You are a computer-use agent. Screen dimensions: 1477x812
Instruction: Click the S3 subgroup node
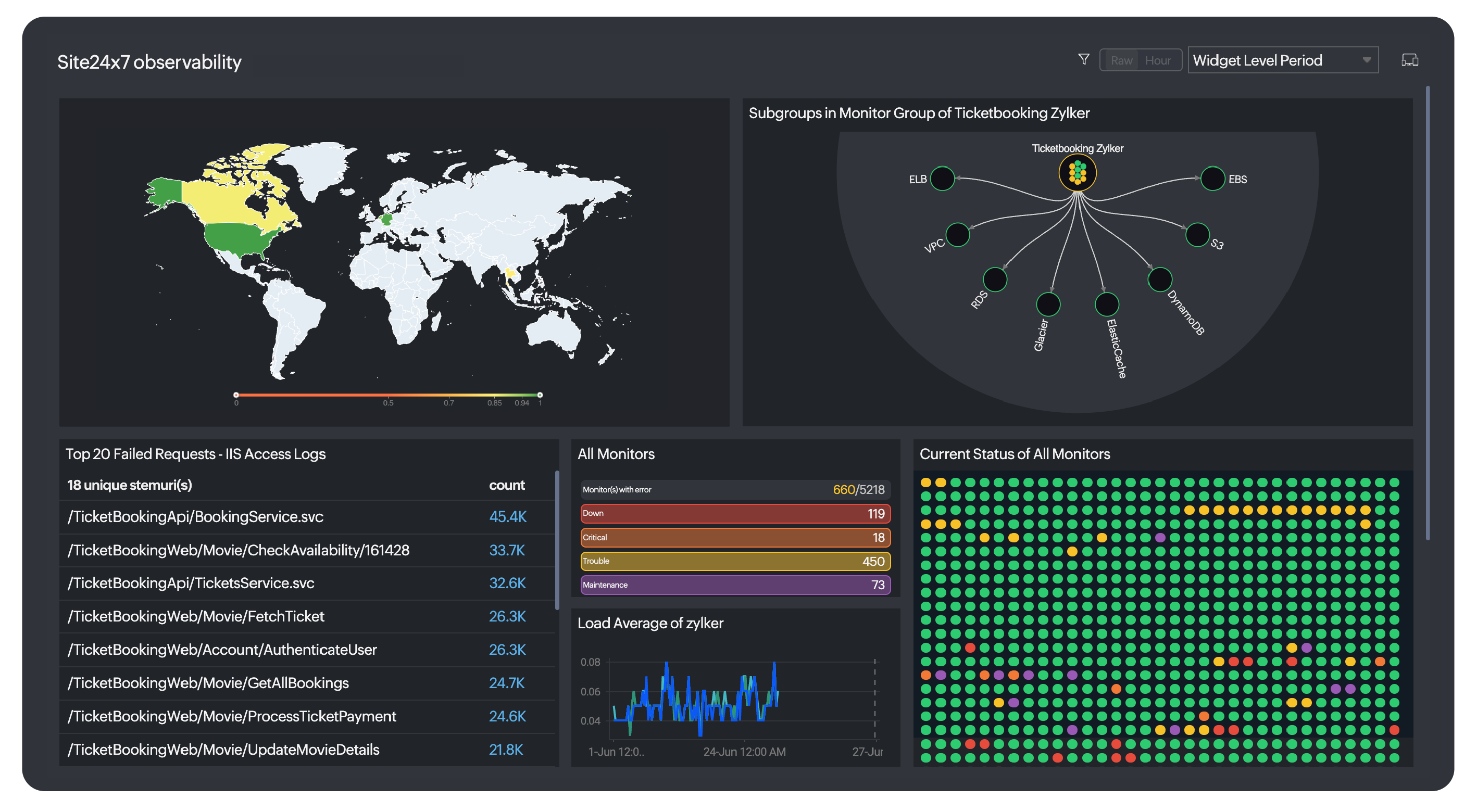click(1197, 235)
